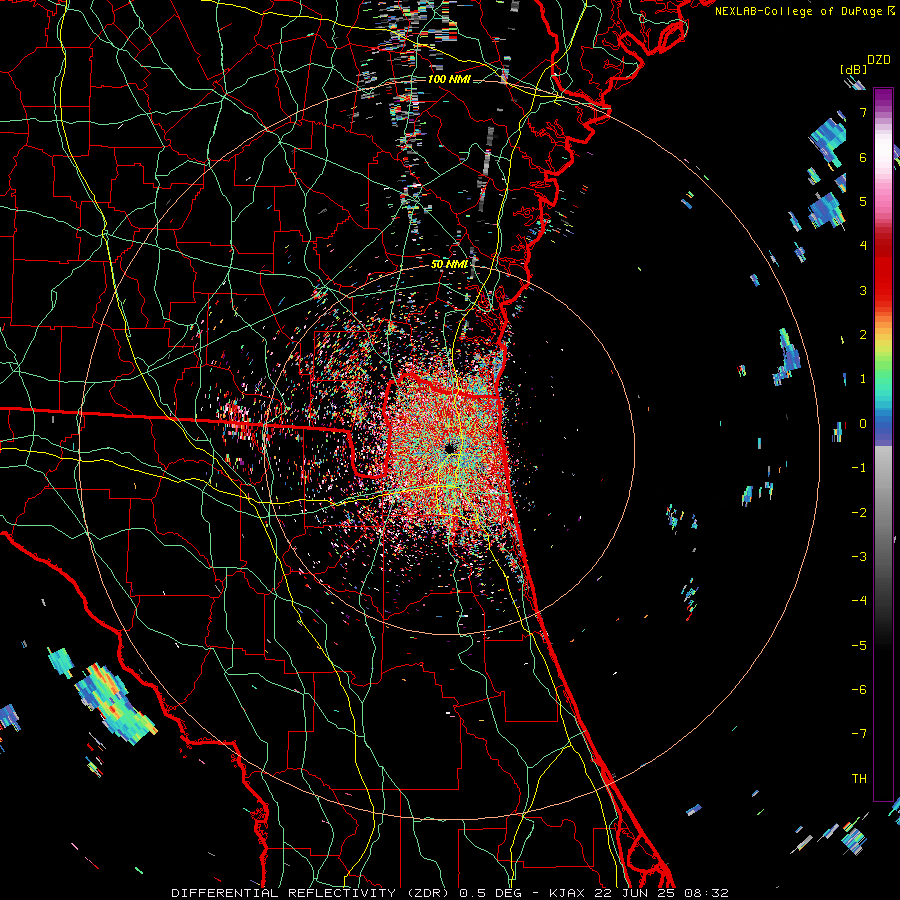Screen dimensions: 900x900
Task: Click the 4 dB scale value
Action: 863,246
